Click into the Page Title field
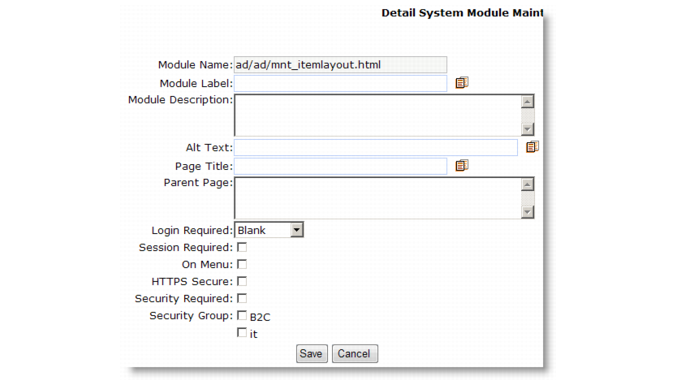 341,166
